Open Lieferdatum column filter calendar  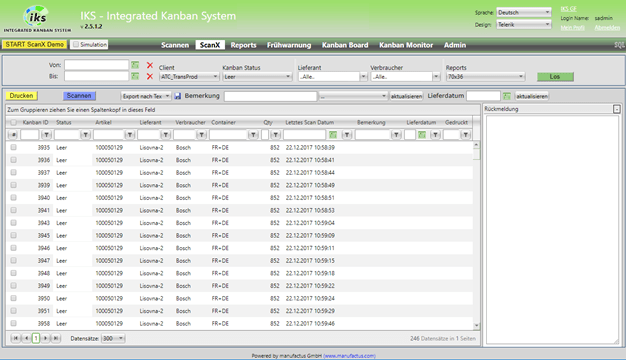(x=422, y=135)
